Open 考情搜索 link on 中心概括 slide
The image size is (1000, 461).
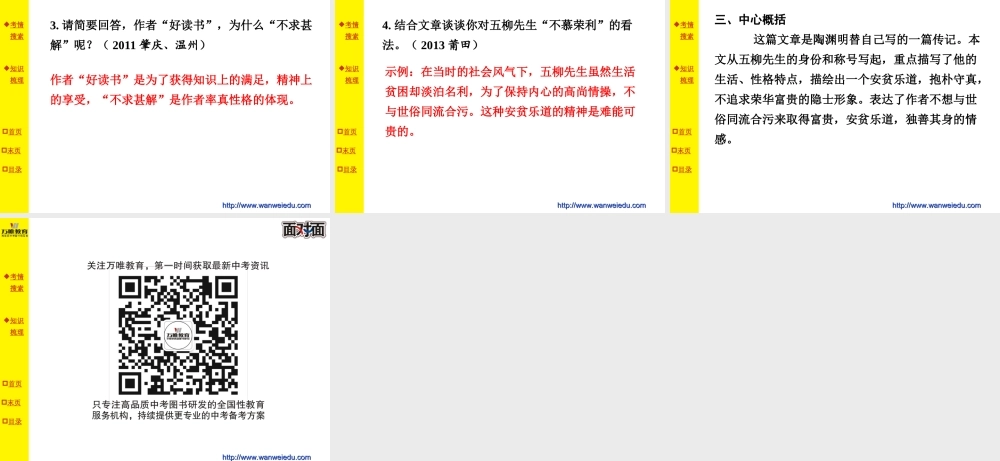click(686, 31)
